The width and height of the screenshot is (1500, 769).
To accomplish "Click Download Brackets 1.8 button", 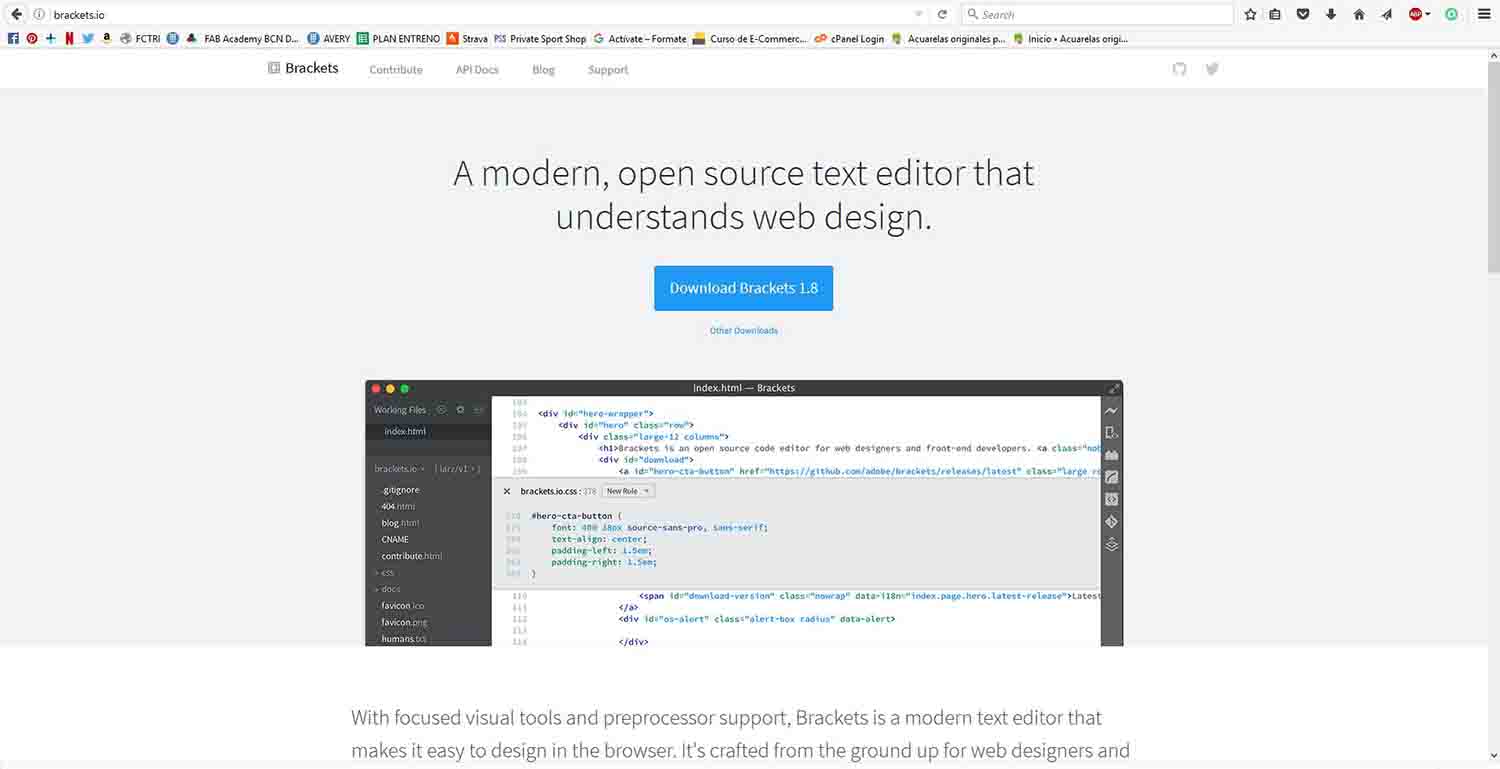I will coord(743,288).
